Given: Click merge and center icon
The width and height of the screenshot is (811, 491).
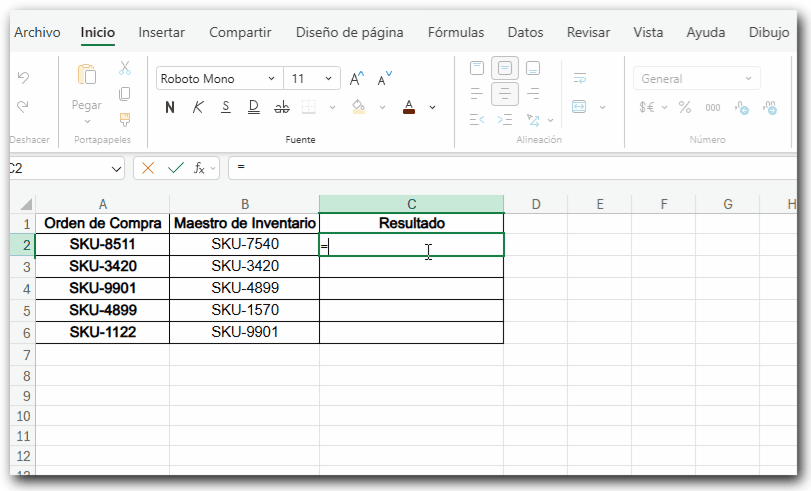Looking at the screenshot, I should point(579,107).
